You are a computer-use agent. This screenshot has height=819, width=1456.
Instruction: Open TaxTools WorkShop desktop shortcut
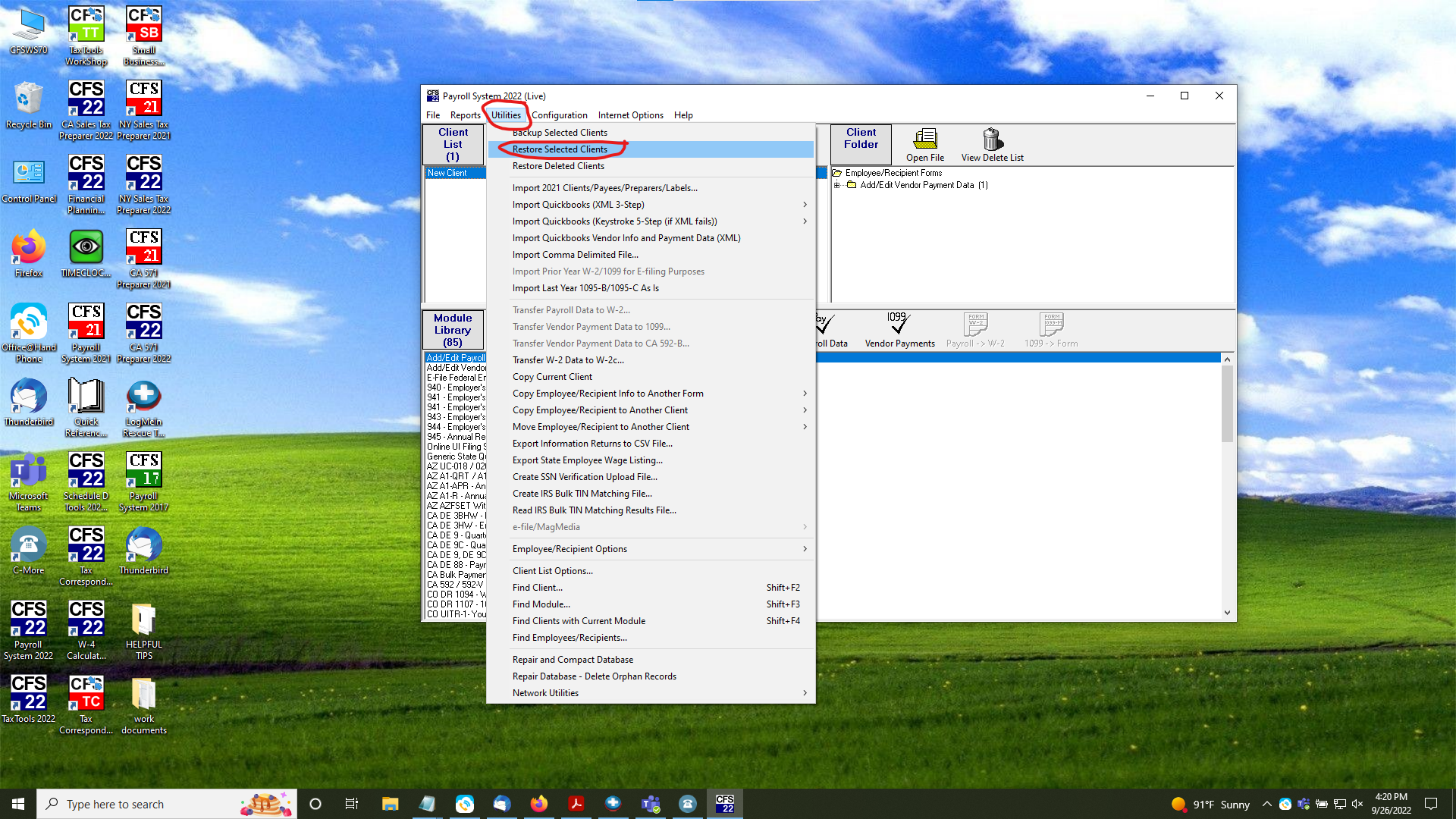coord(86,36)
